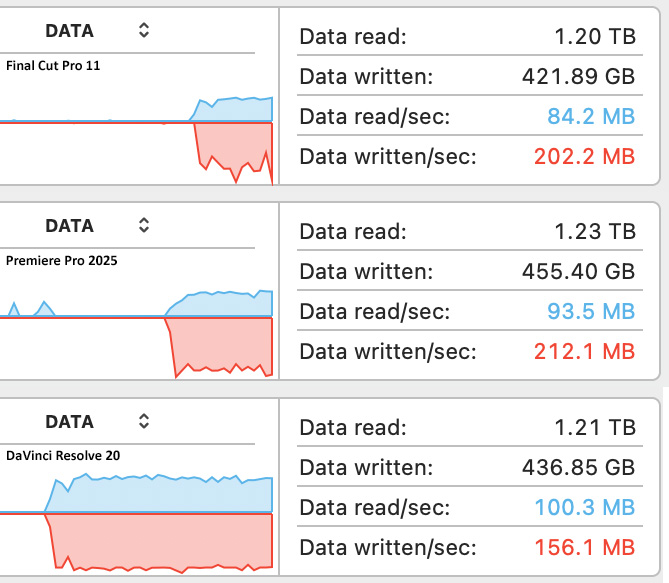Click the 1.20 TB data read value
Screen dimensions: 669x583
click(x=594, y=37)
